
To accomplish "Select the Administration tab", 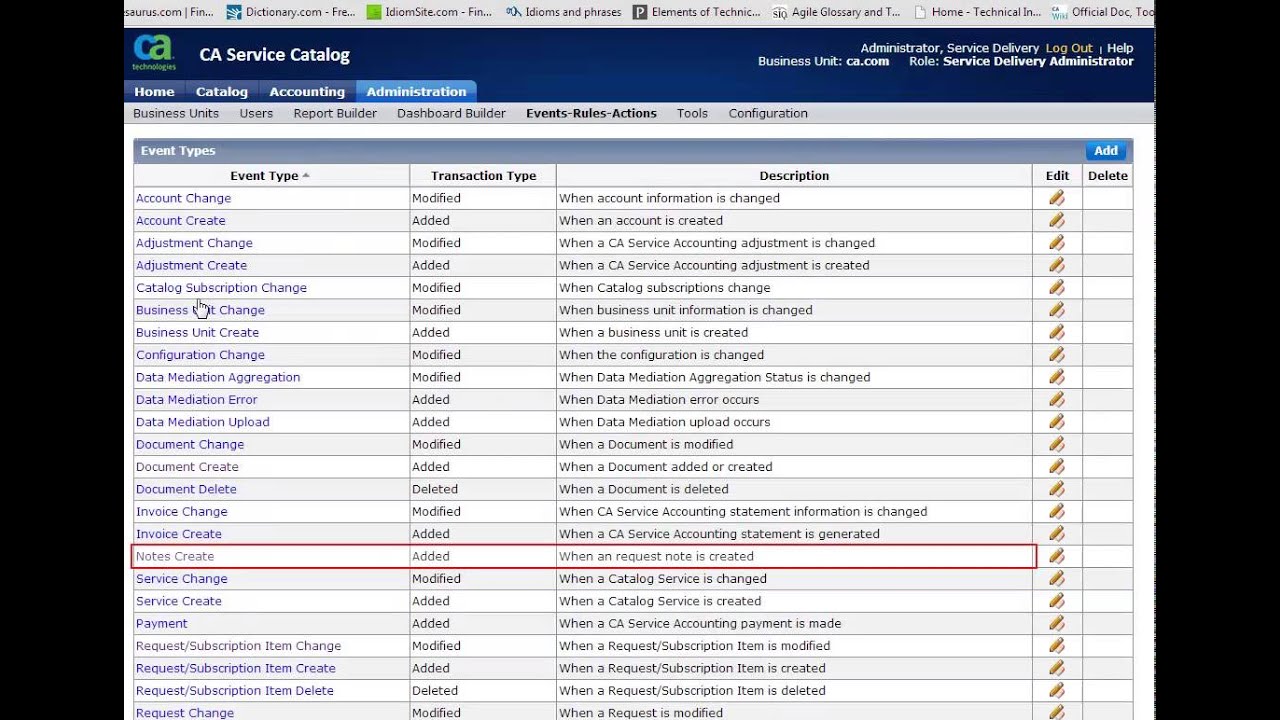I will coord(416,91).
